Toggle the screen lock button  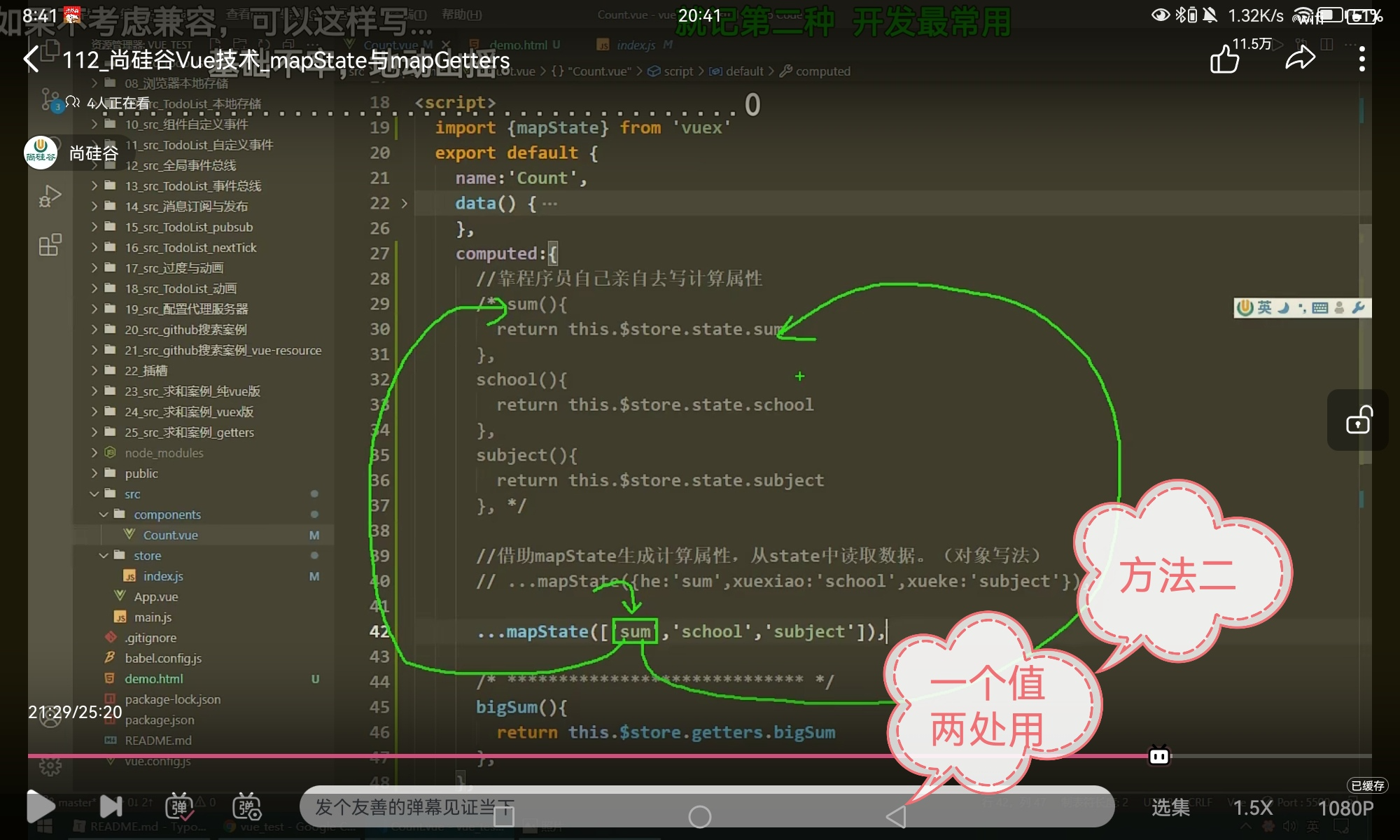click(1359, 421)
